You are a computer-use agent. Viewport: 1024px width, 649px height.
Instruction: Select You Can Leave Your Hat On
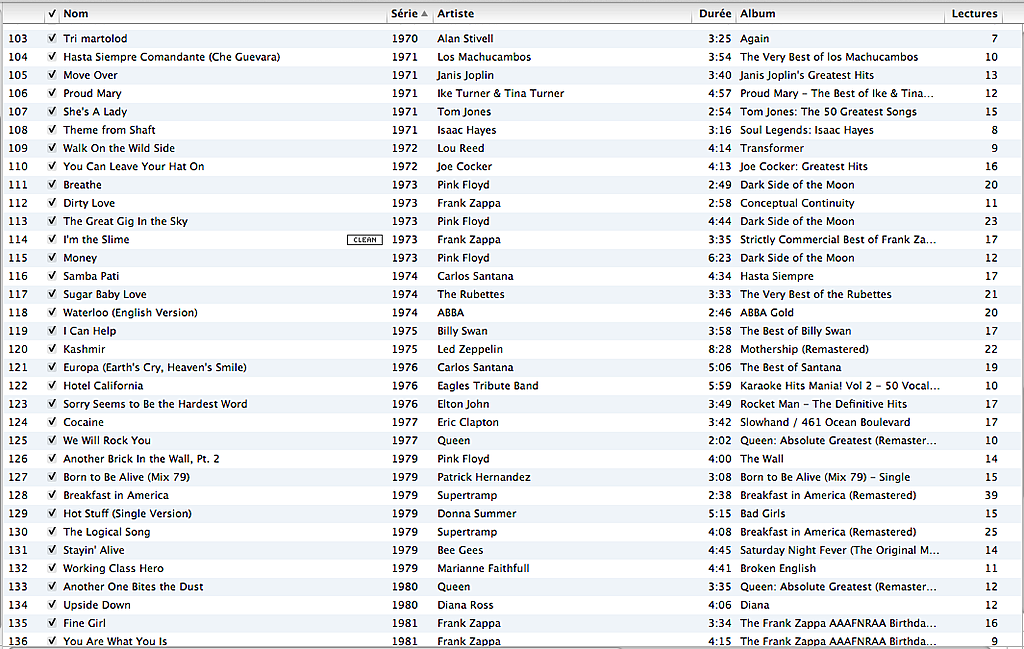[133, 166]
